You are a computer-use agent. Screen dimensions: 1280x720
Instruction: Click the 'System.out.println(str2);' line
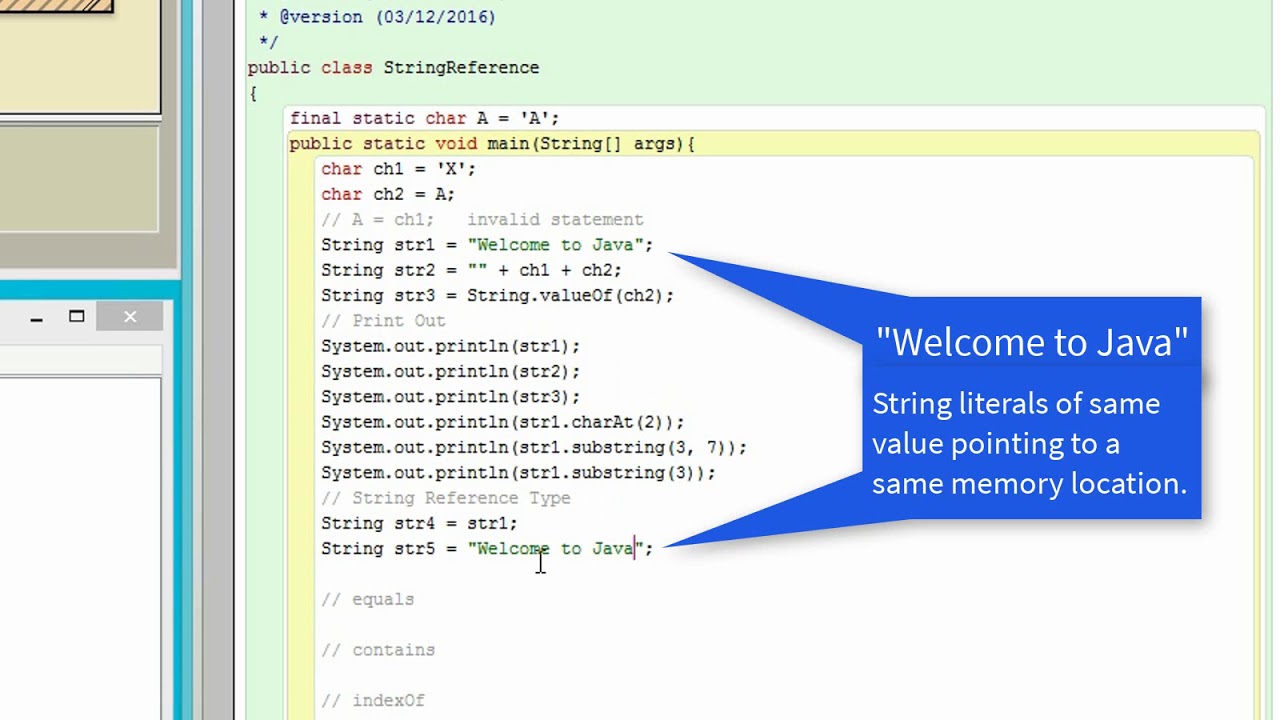click(x=450, y=372)
